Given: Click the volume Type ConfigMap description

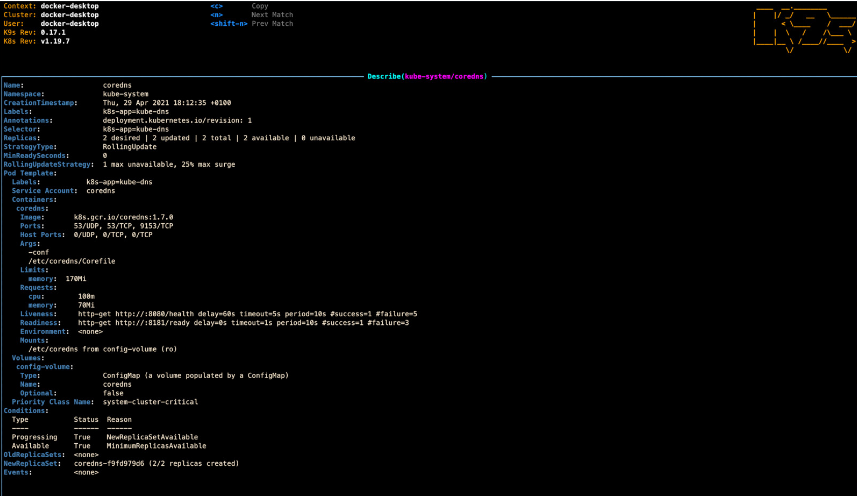Looking at the screenshot, I should tap(196, 375).
